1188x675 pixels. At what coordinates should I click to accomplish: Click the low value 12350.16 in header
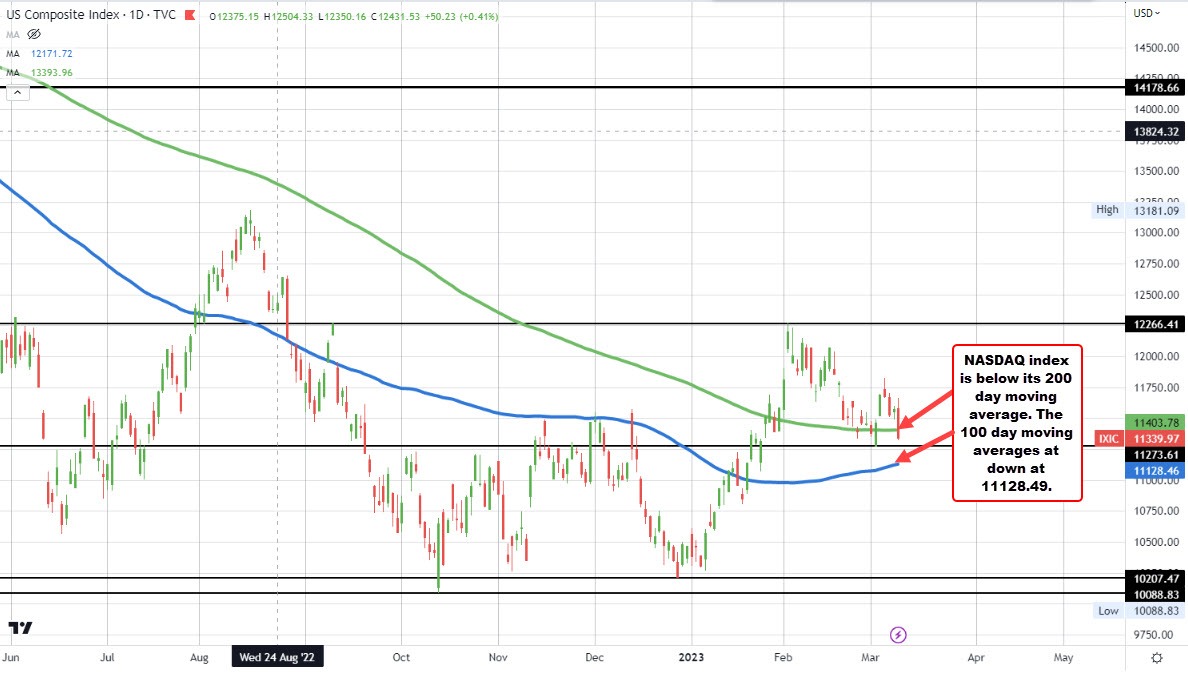coord(345,16)
